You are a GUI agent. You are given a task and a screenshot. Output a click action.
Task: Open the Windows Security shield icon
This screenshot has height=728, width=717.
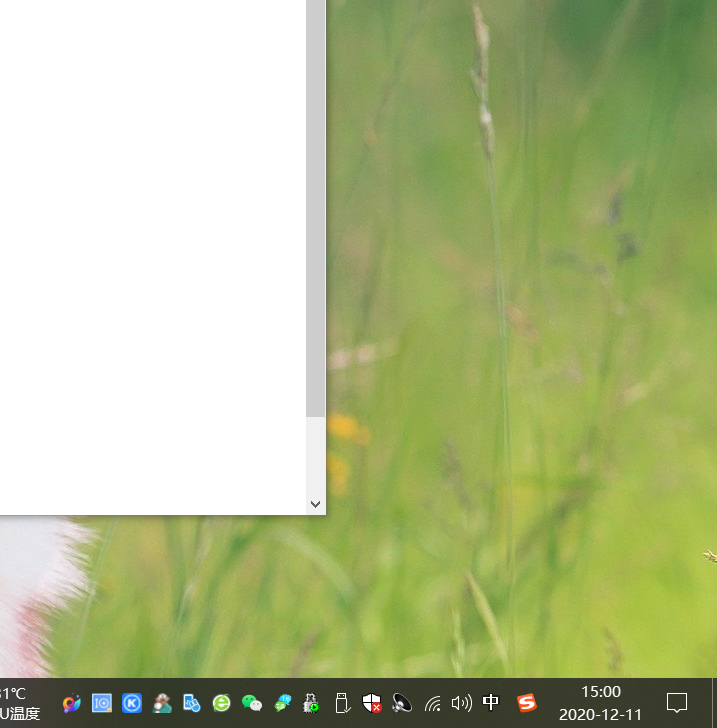[372, 703]
